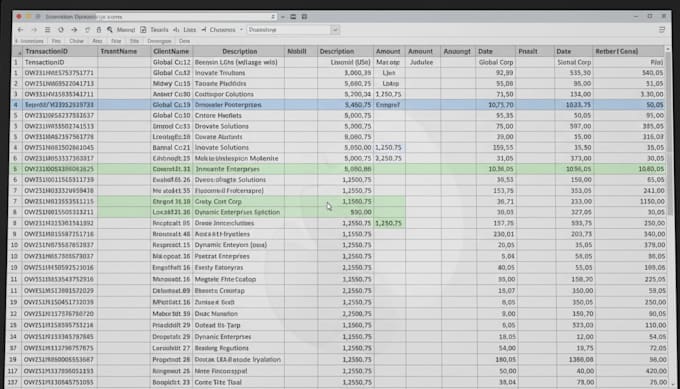Click the middle window-layout icon in title bar
Viewport: 680px width, 389px height.
pos(293,16)
